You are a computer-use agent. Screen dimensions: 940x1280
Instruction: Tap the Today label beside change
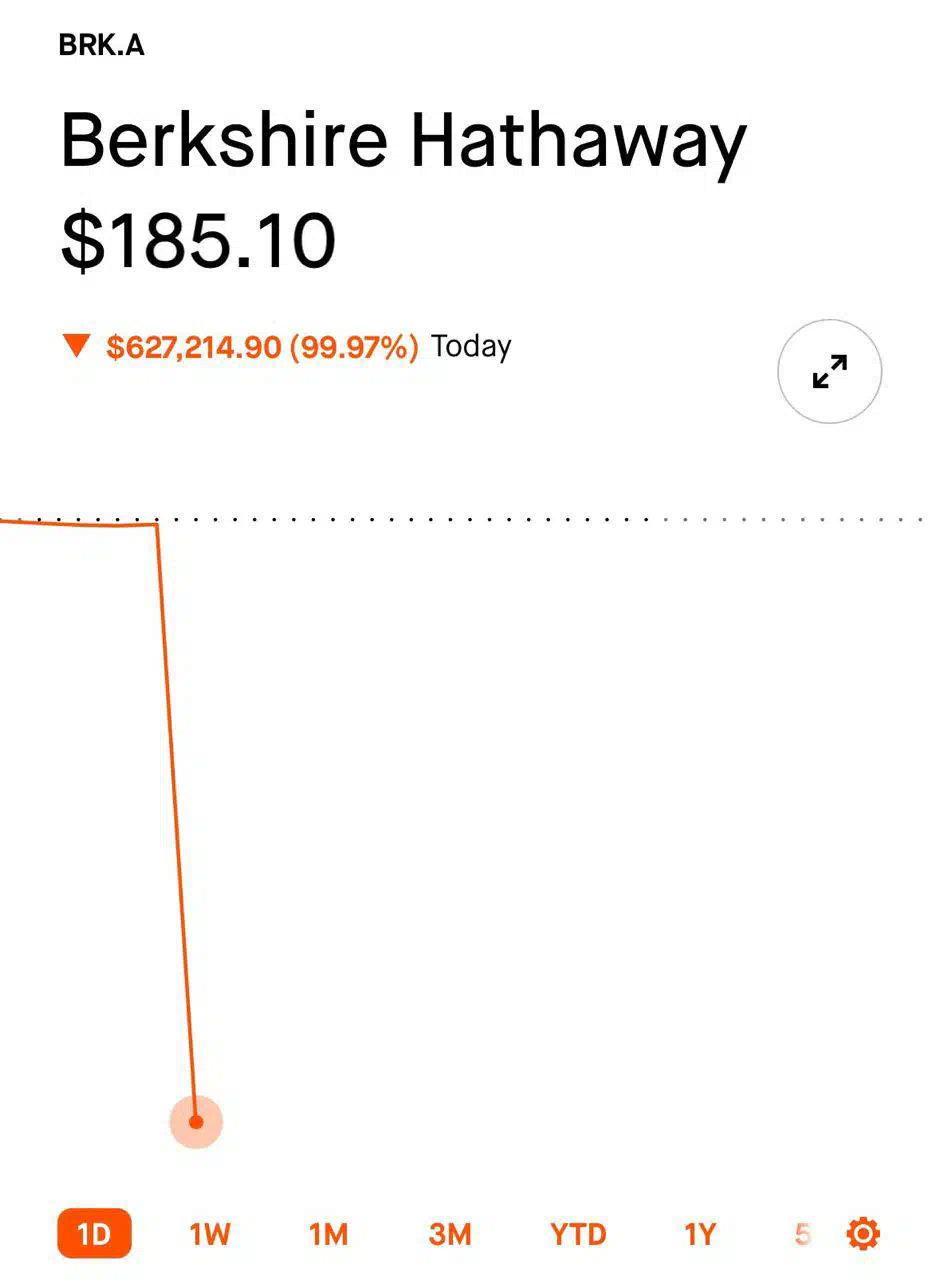pyautogui.click(x=471, y=347)
